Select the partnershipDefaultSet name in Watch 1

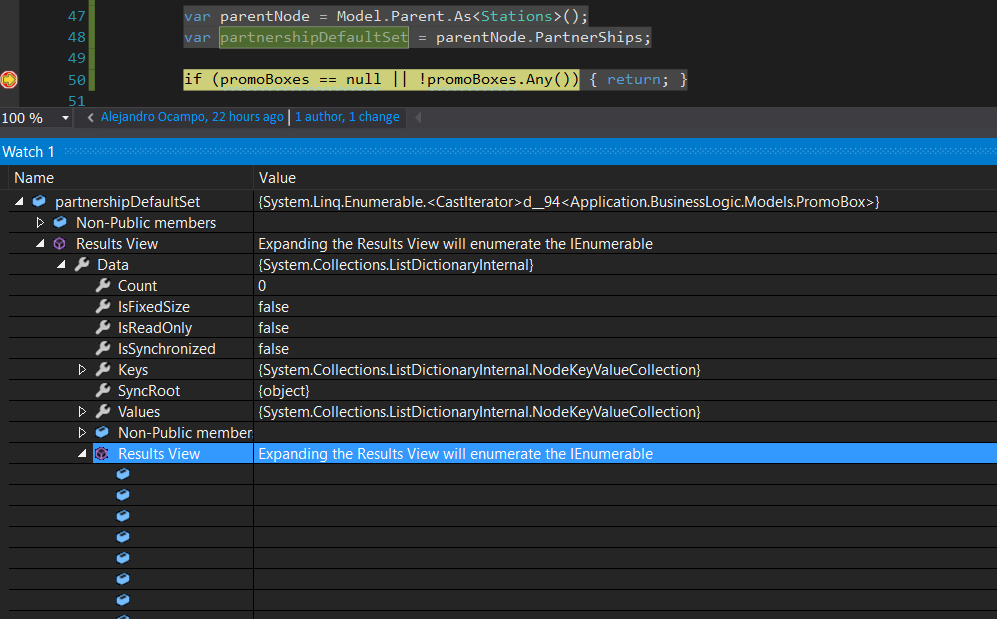[128, 201]
